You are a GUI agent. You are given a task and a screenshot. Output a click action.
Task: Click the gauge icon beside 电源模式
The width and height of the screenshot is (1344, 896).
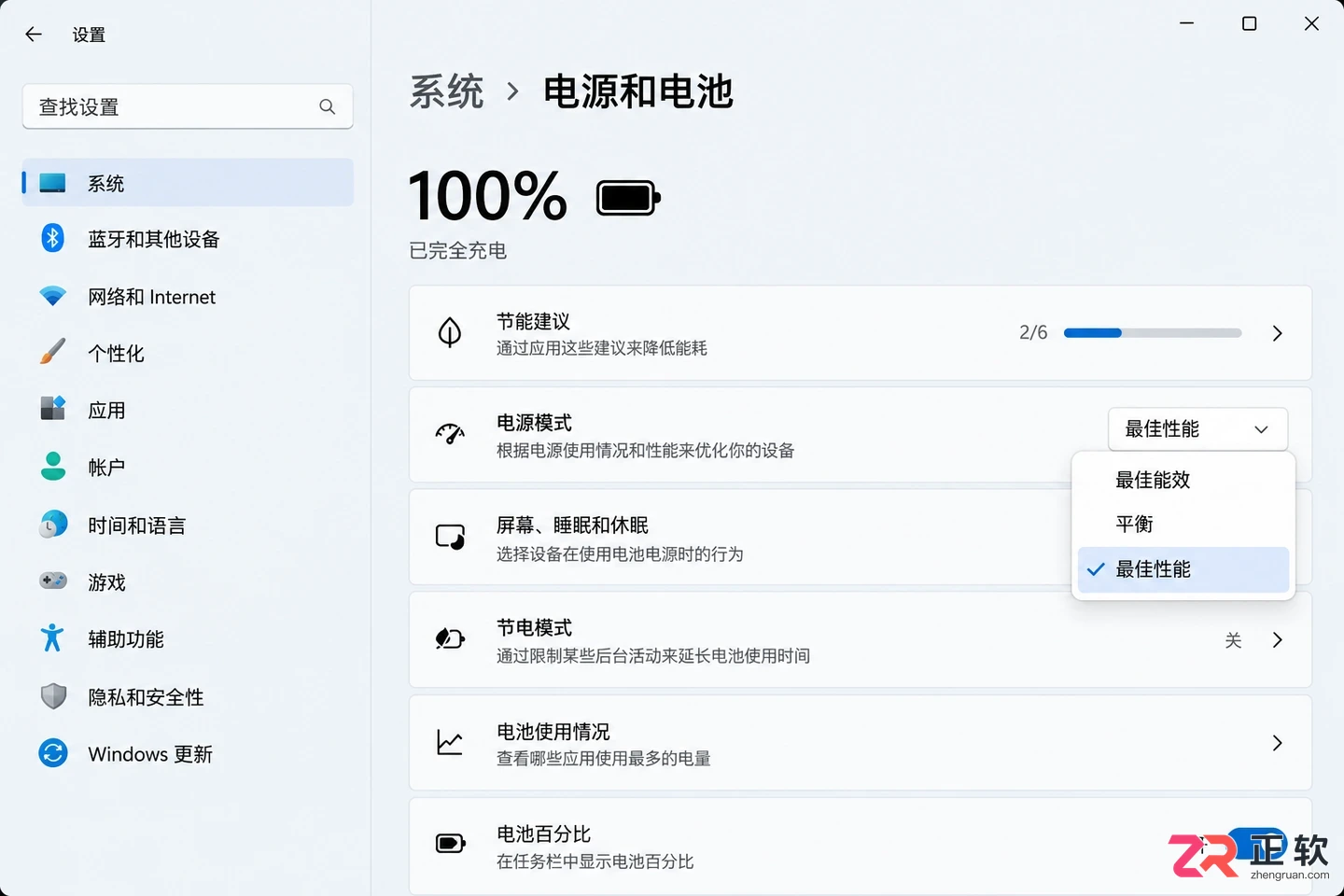[x=450, y=434]
